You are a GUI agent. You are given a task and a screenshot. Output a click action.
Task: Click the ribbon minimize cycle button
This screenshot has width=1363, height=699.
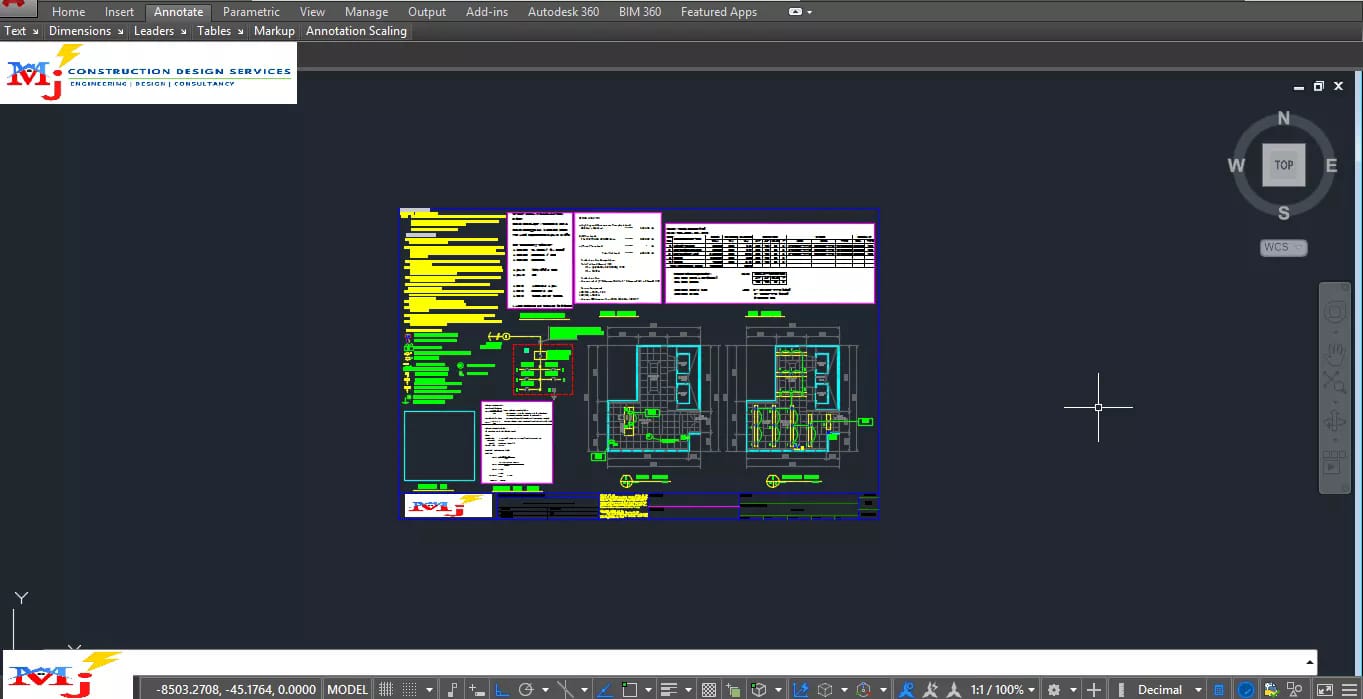(x=795, y=12)
